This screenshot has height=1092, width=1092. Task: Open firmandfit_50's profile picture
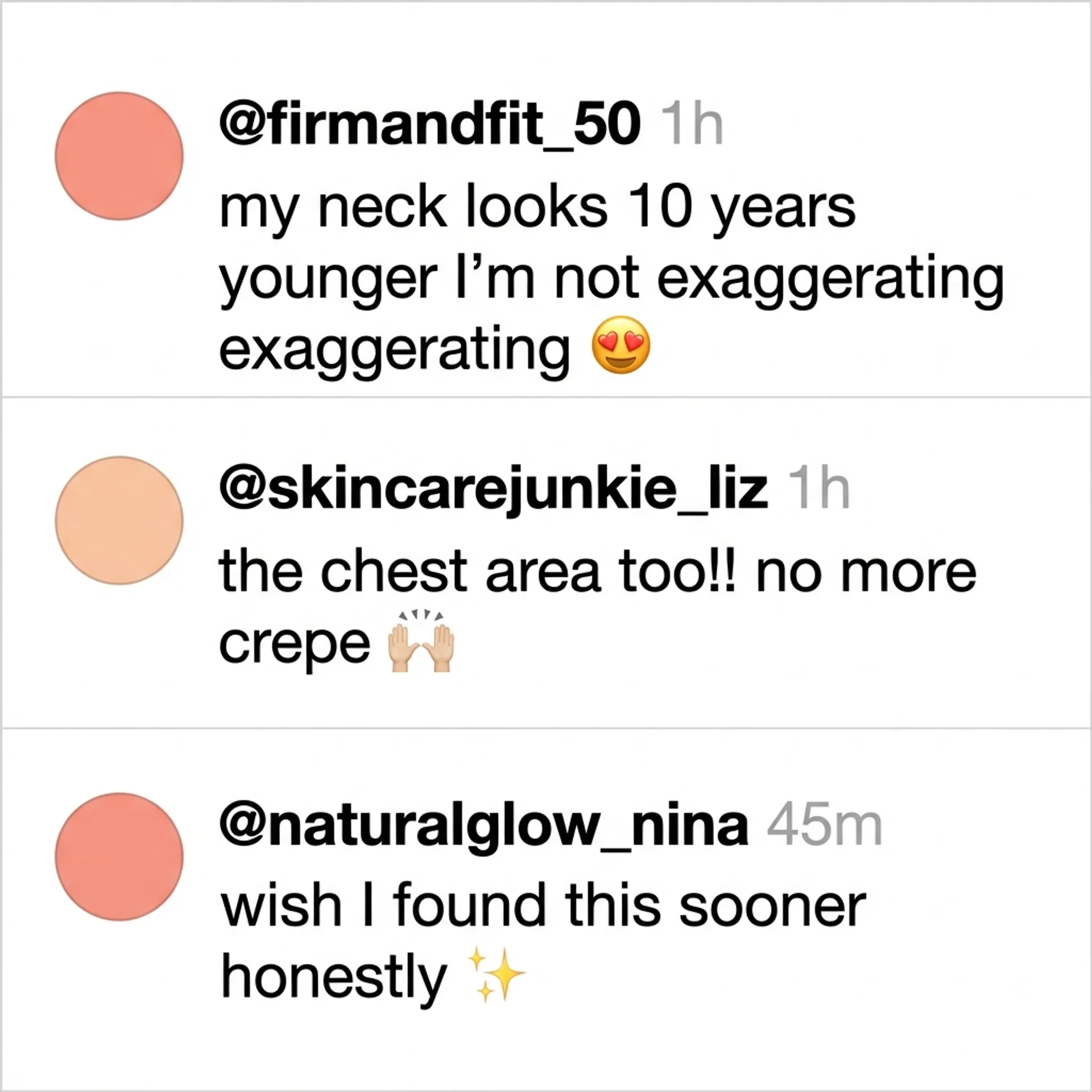click(x=119, y=156)
